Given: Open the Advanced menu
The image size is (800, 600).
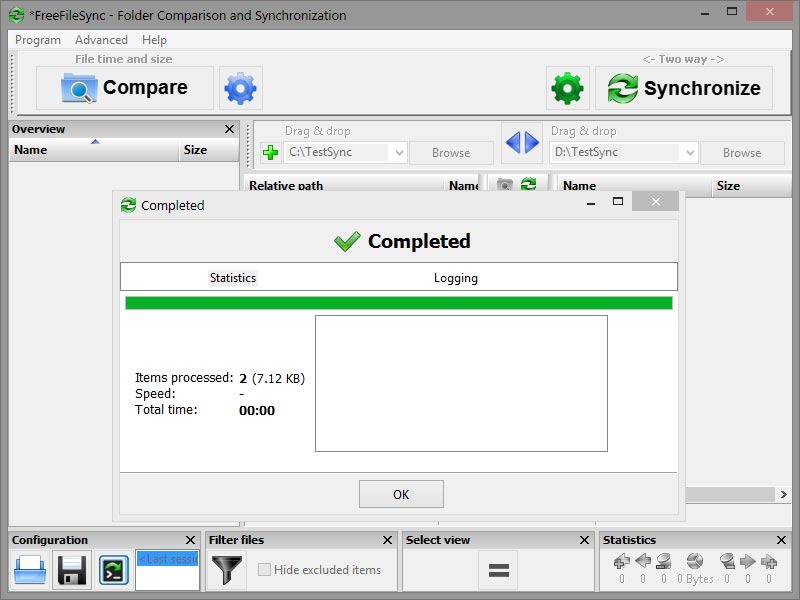Looking at the screenshot, I should point(101,40).
